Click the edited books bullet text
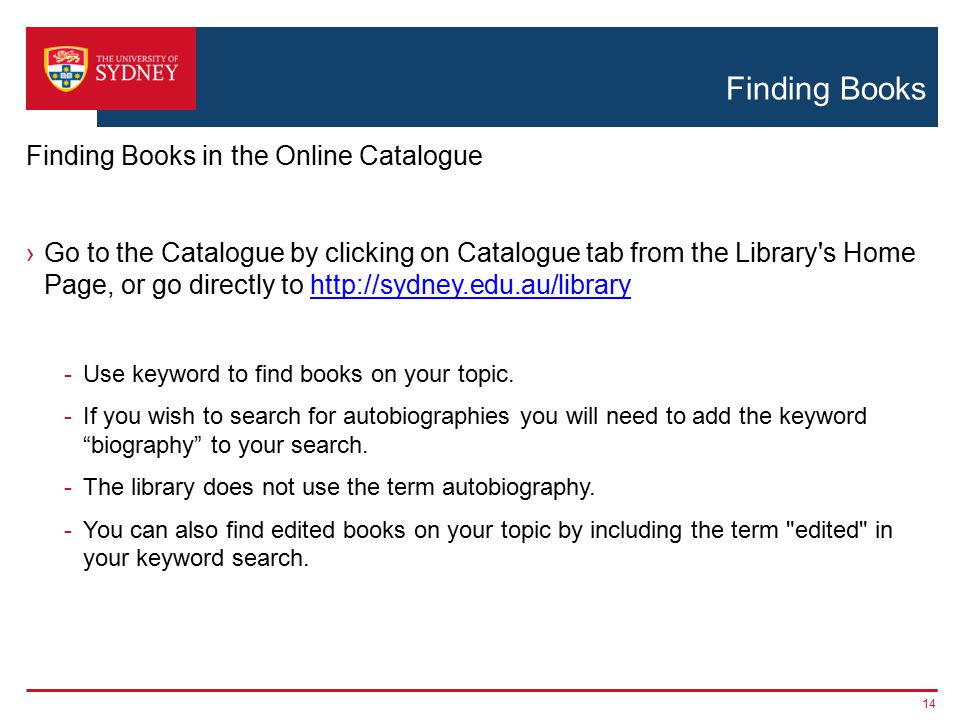960x720 pixels. click(x=488, y=544)
